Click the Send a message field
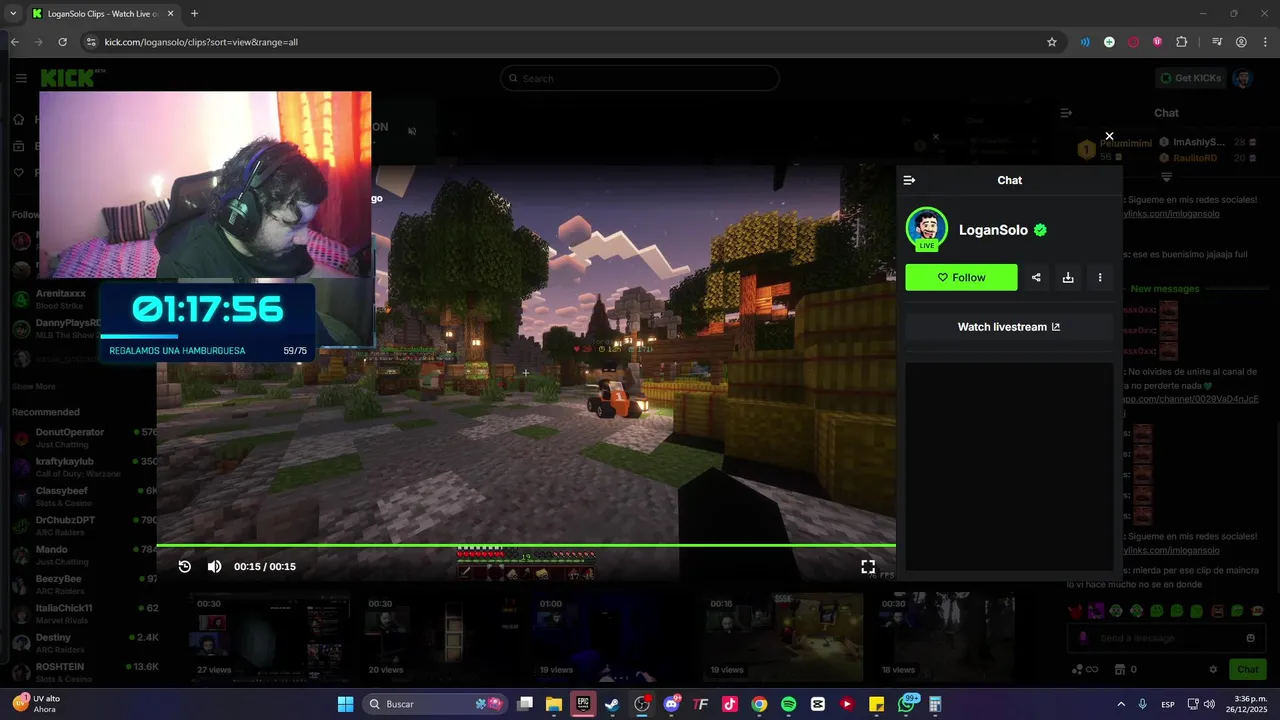Image resolution: width=1280 pixels, height=720 pixels. tap(1165, 638)
